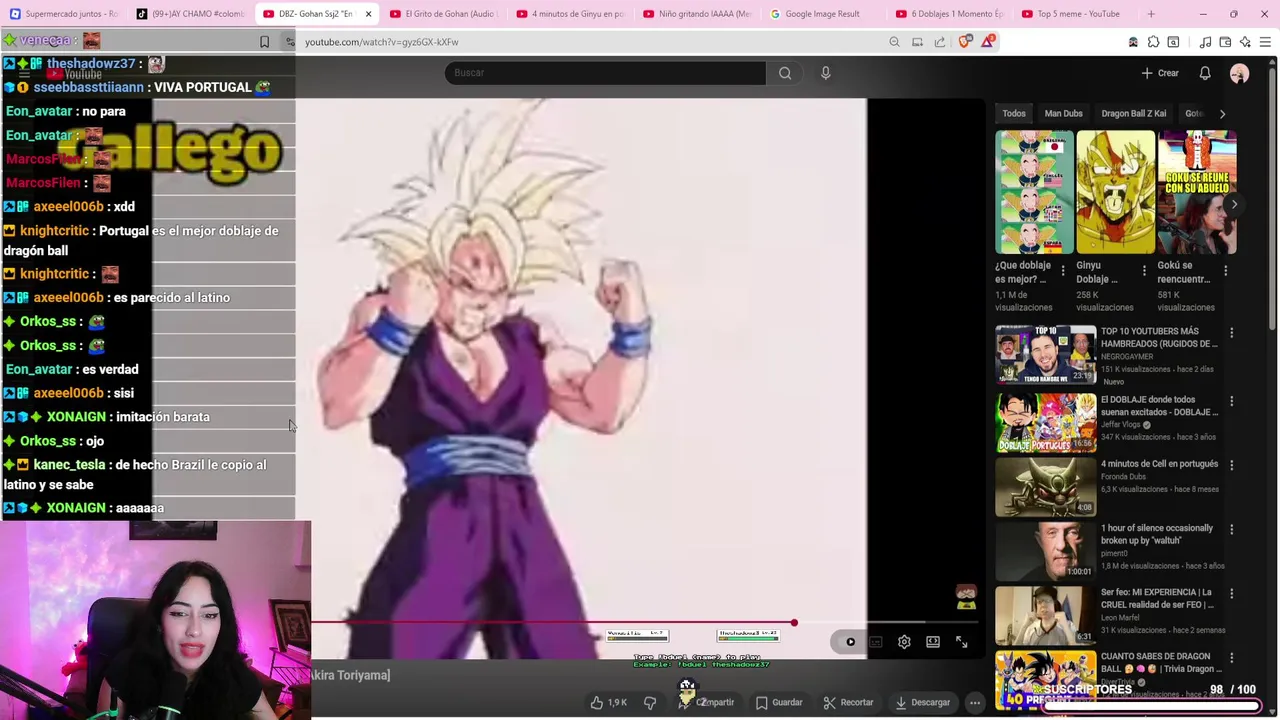Click the bookmark icon beside address bar
Image resolution: width=1280 pixels, height=720 pixels.
[x=264, y=42]
